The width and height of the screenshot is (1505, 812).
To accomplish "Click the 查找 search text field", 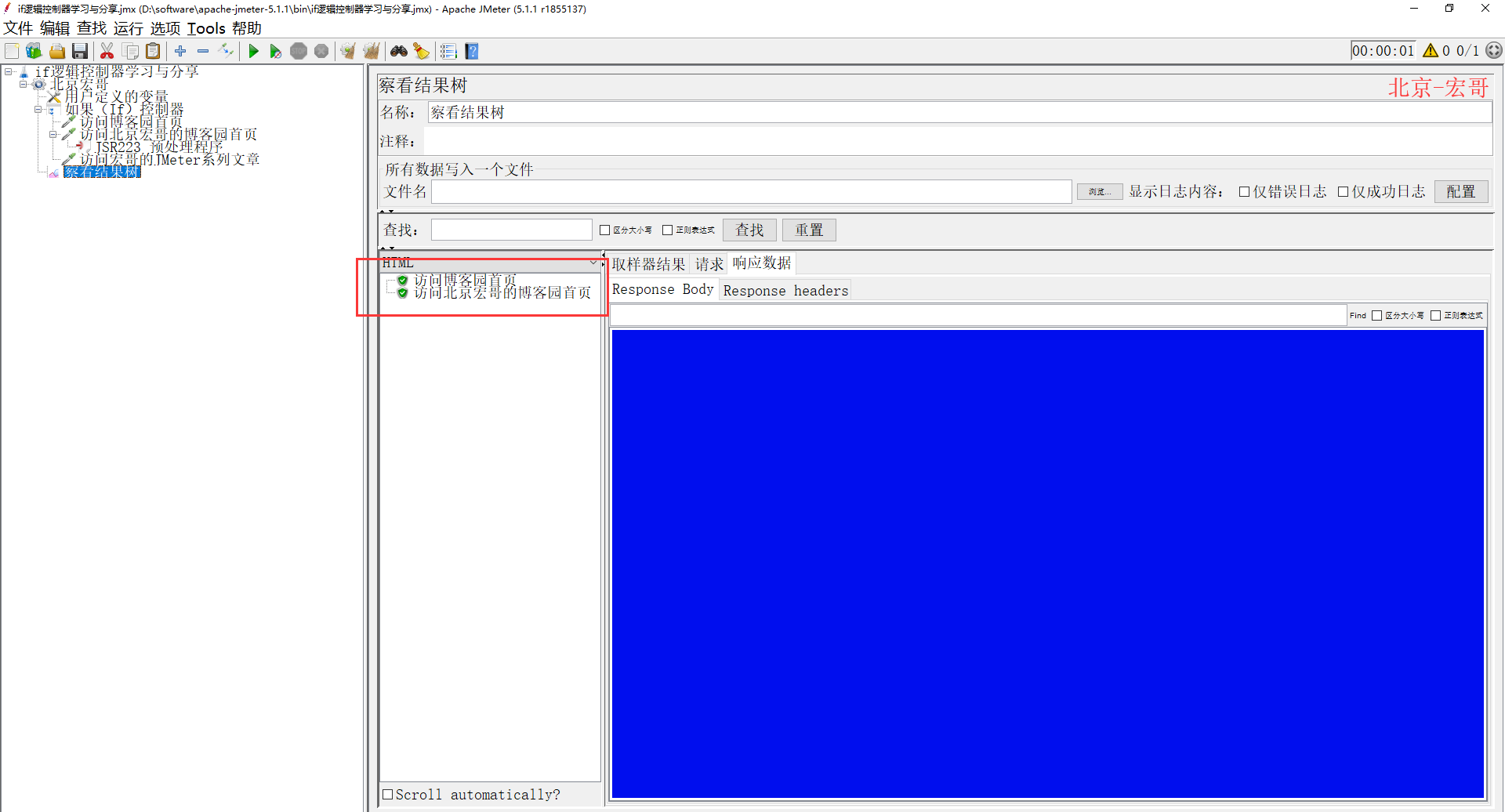I will tap(511, 230).
